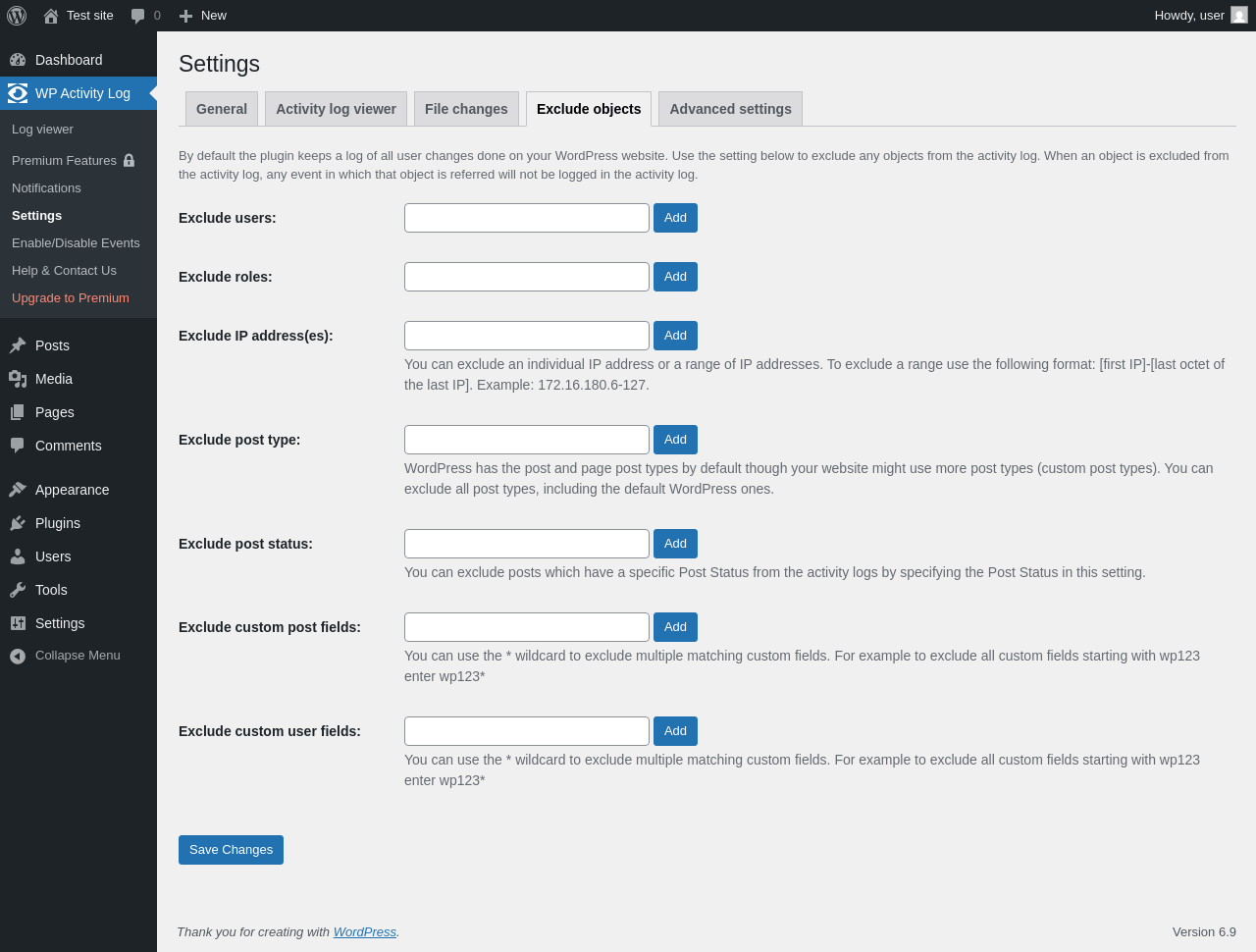Click the user avatar next to Howdy
This screenshot has width=1256, height=952.
coord(1239,16)
